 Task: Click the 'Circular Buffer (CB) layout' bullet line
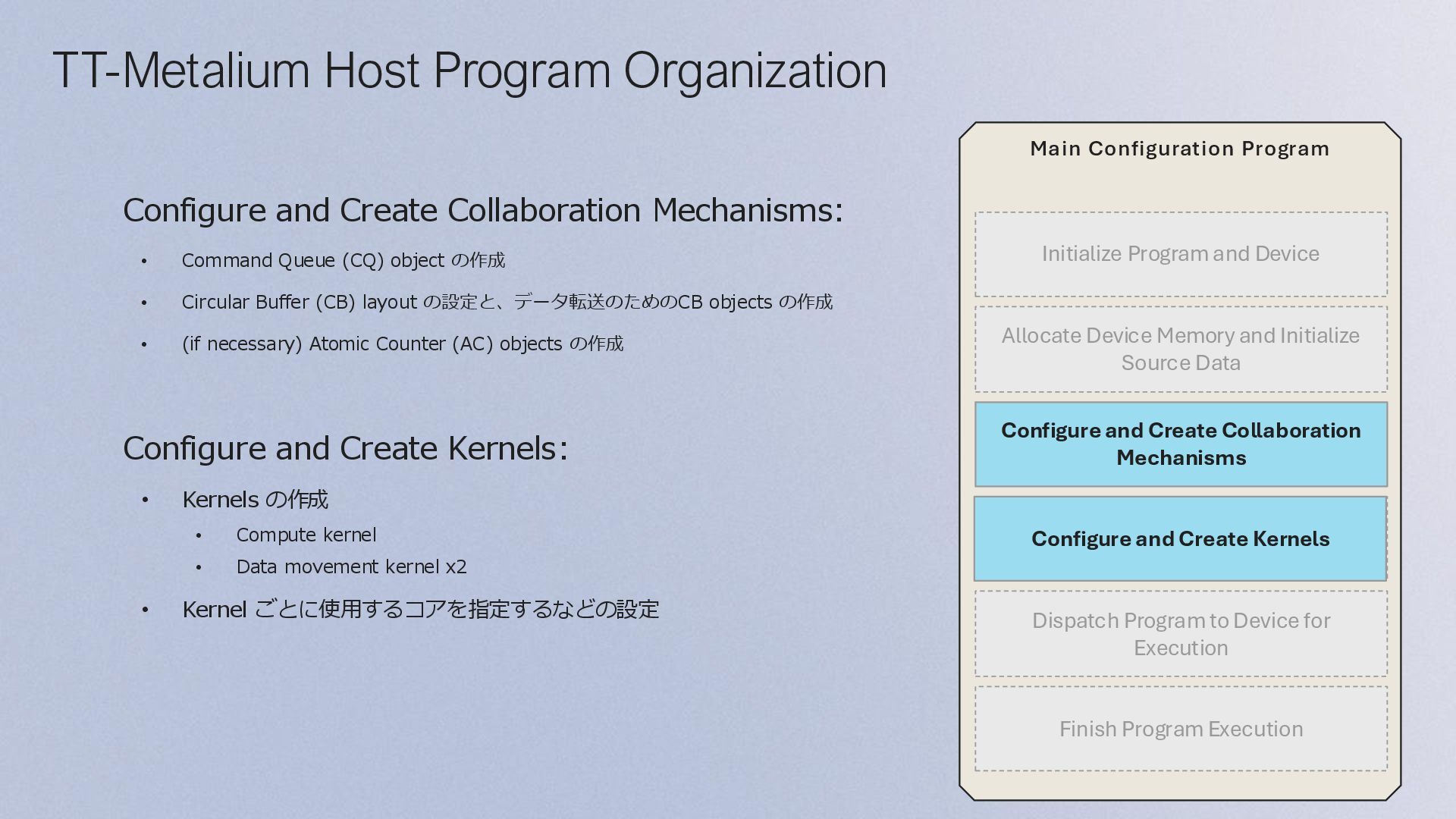[x=507, y=302]
